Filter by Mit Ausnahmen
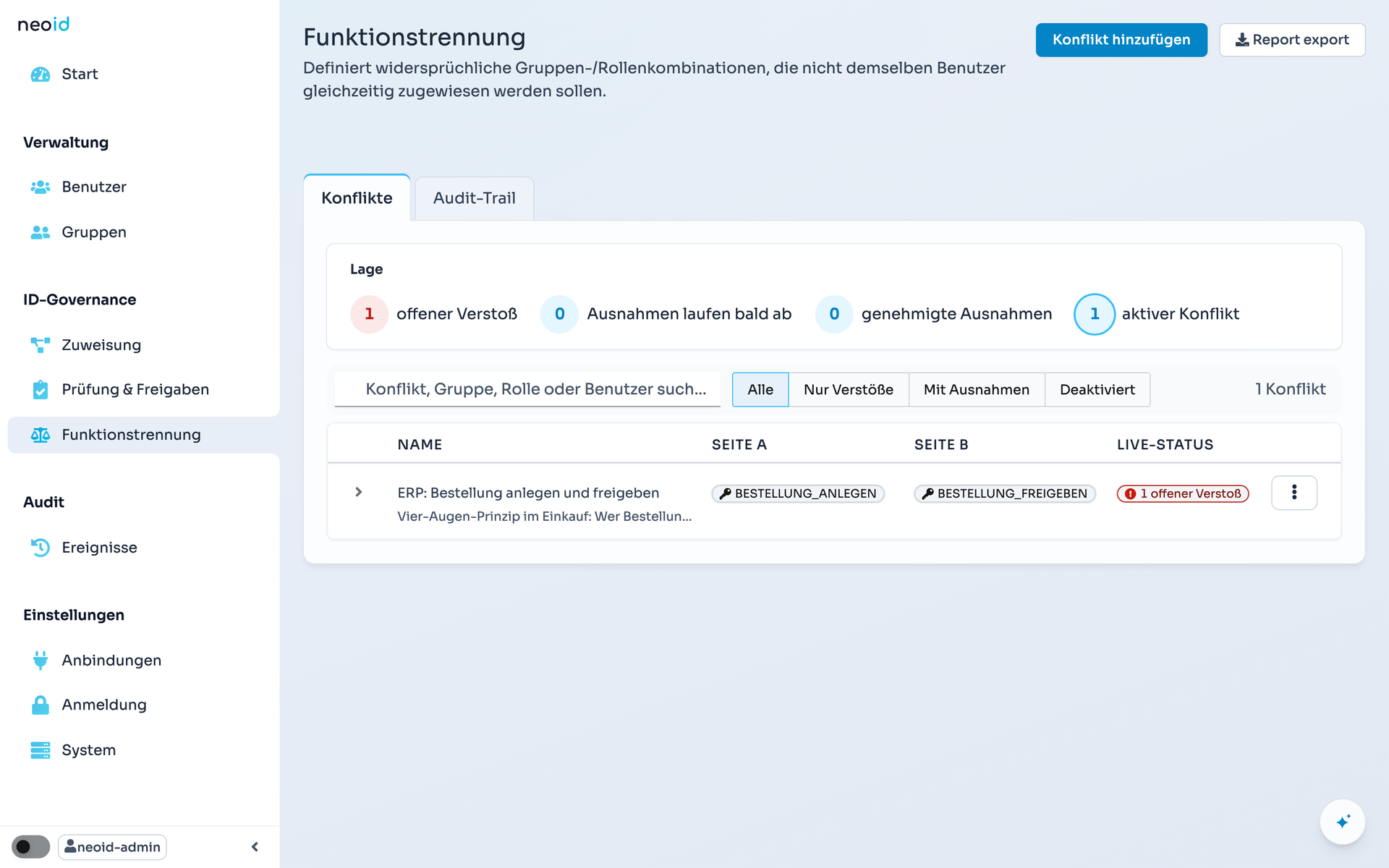Viewport: 1389px width, 868px height. click(x=977, y=390)
